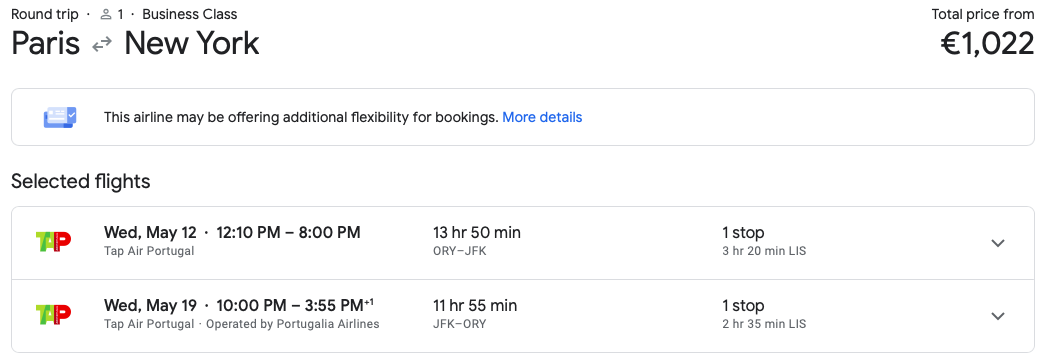Image resolution: width=1048 pixels, height=361 pixels.
Task: Select the Wed, May 12 departure time text
Action: click(232, 232)
